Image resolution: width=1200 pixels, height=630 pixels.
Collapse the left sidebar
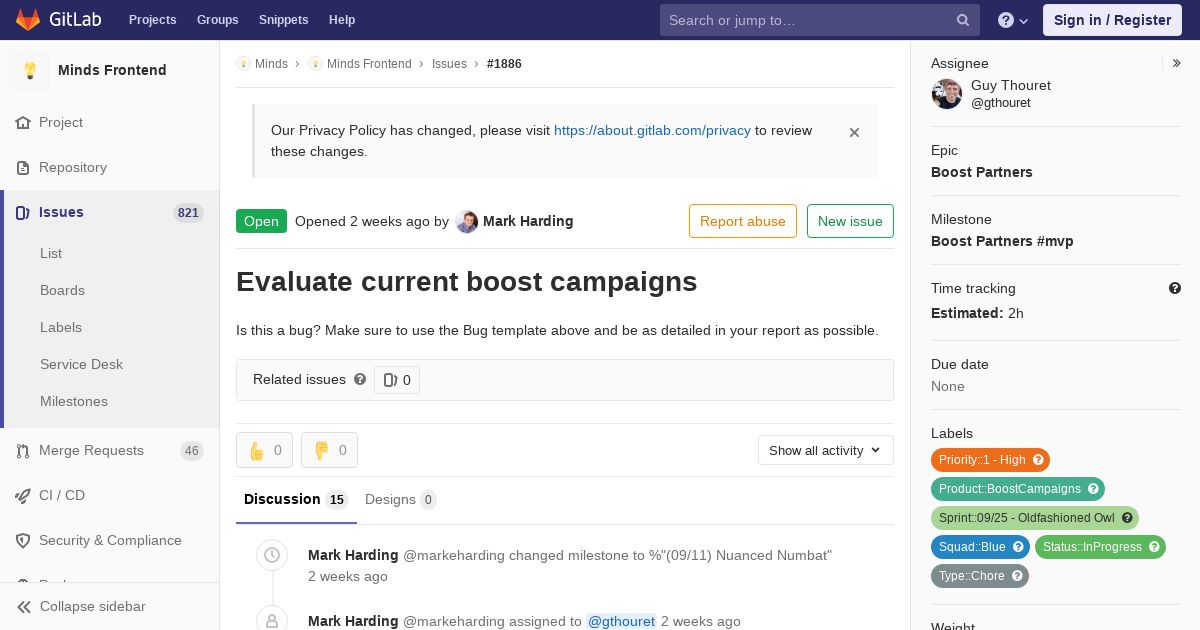pyautogui.click(x=92, y=606)
